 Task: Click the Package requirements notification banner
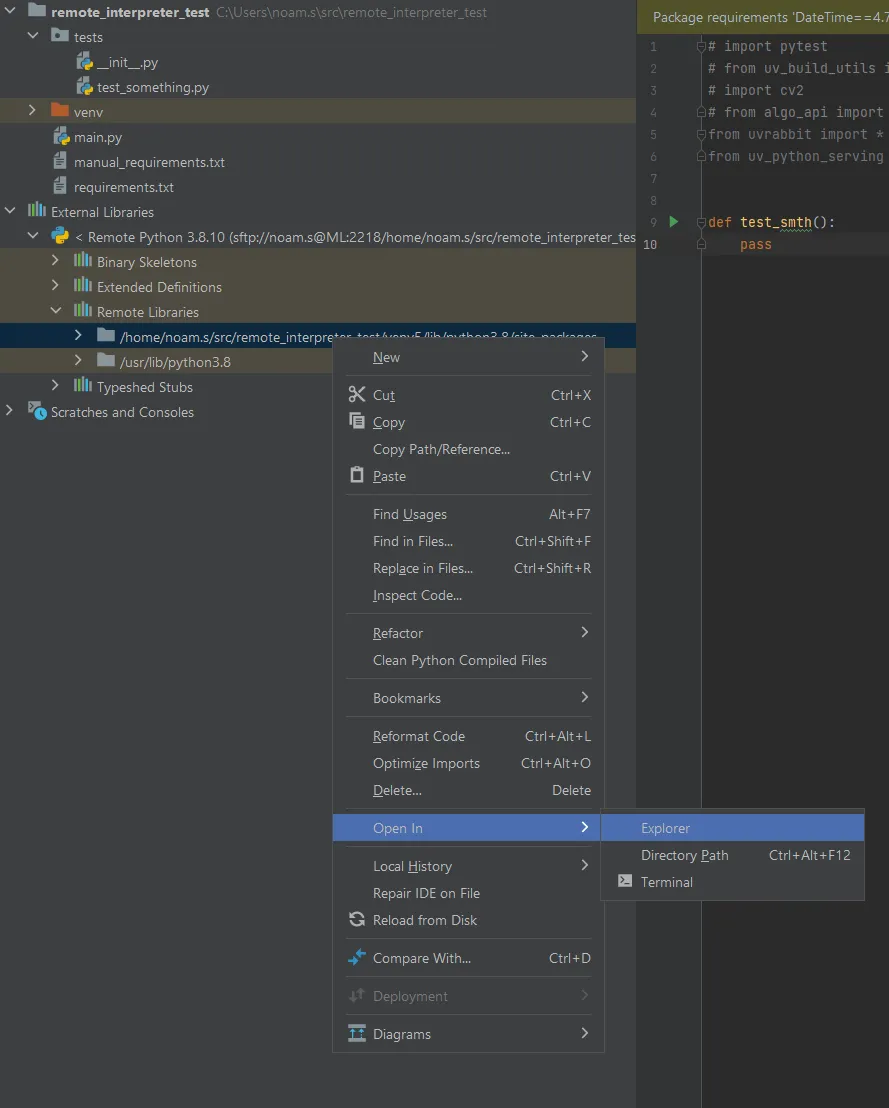click(763, 17)
